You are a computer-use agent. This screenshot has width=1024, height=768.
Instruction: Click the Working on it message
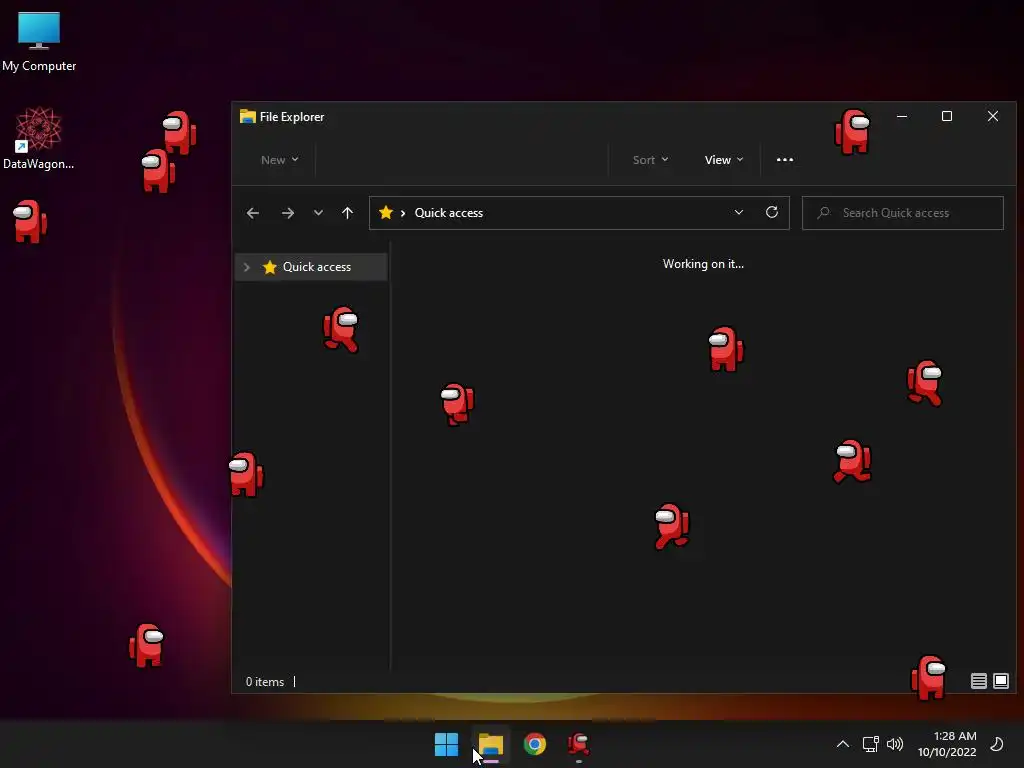[x=703, y=264]
